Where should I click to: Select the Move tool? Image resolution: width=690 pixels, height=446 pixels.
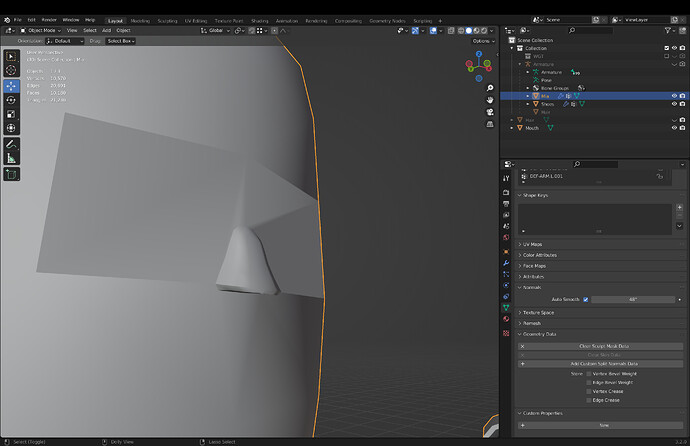(x=11, y=86)
